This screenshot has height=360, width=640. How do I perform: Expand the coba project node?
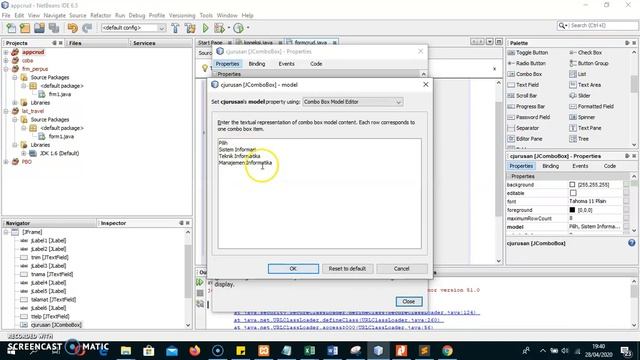pyautogui.click(x=6, y=60)
